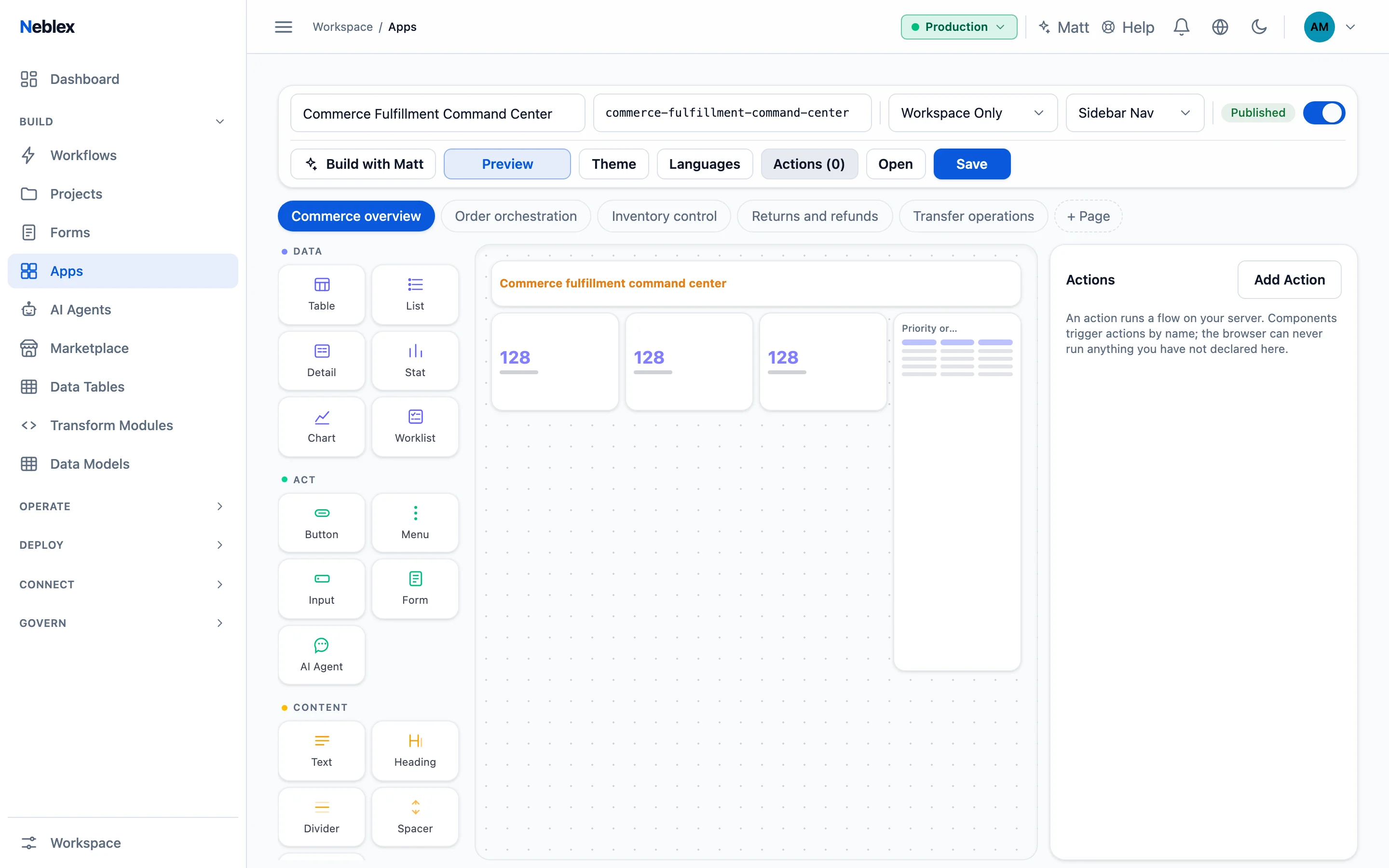
Task: Open the Returns and refunds page
Action: [815, 217]
